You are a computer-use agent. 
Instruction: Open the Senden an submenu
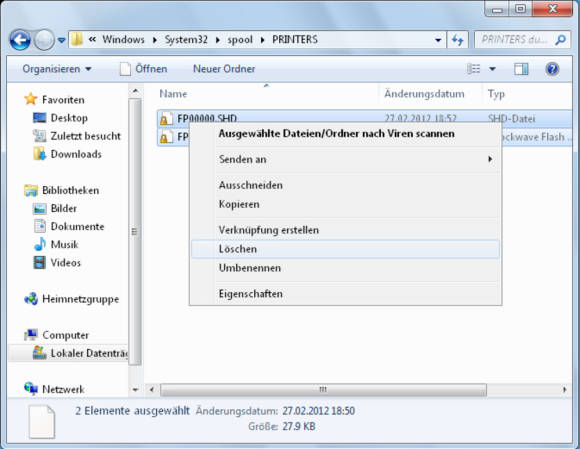(x=345, y=159)
